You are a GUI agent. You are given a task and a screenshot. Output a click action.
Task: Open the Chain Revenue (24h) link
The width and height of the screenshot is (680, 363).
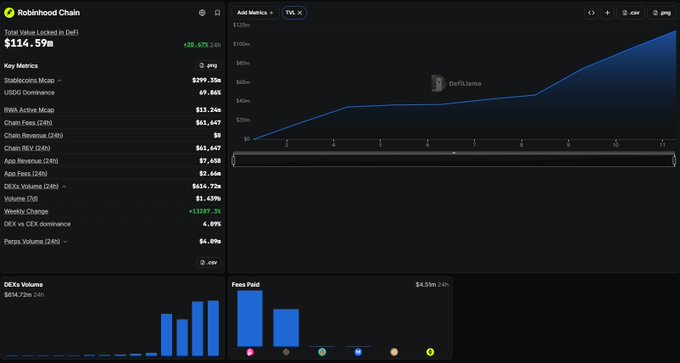tap(33, 135)
